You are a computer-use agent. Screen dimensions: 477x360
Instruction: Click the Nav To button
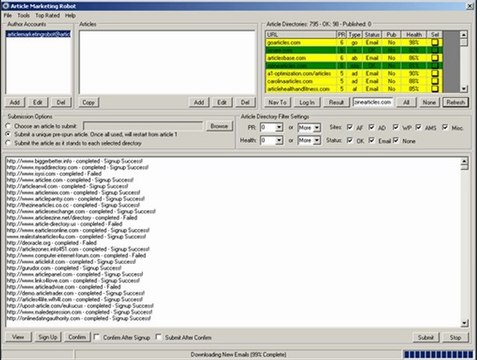click(278, 102)
